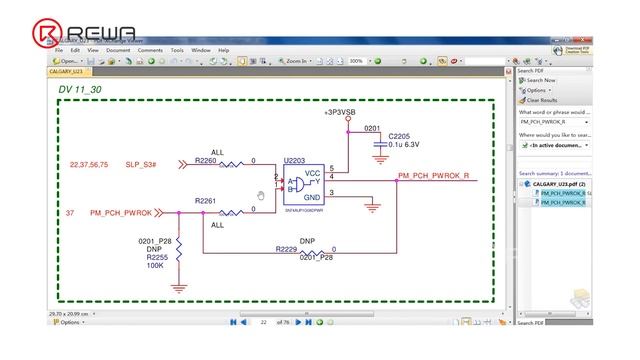Expand the Open button dropdown arrow

click(x=82, y=61)
